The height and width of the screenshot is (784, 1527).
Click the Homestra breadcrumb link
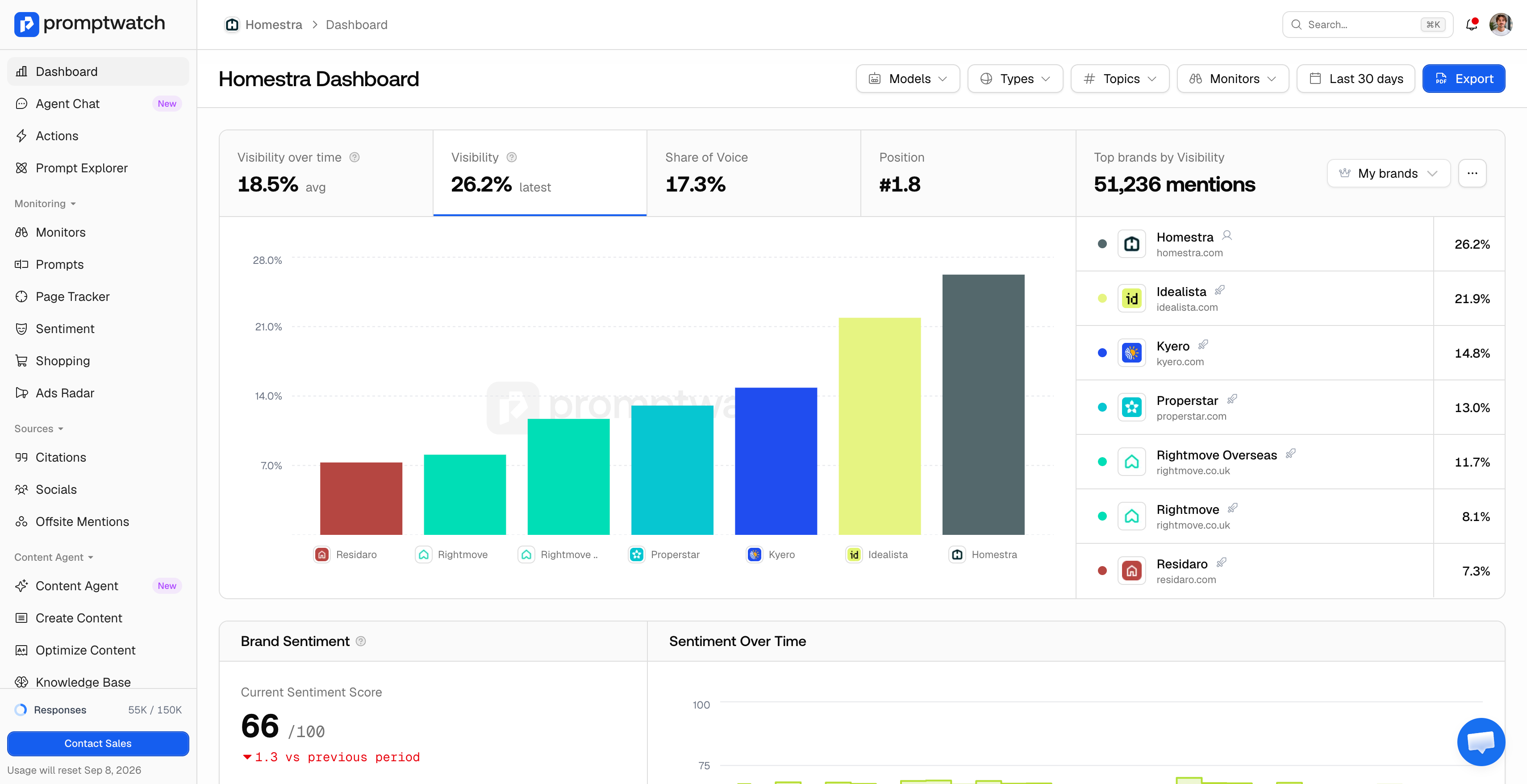pos(273,24)
